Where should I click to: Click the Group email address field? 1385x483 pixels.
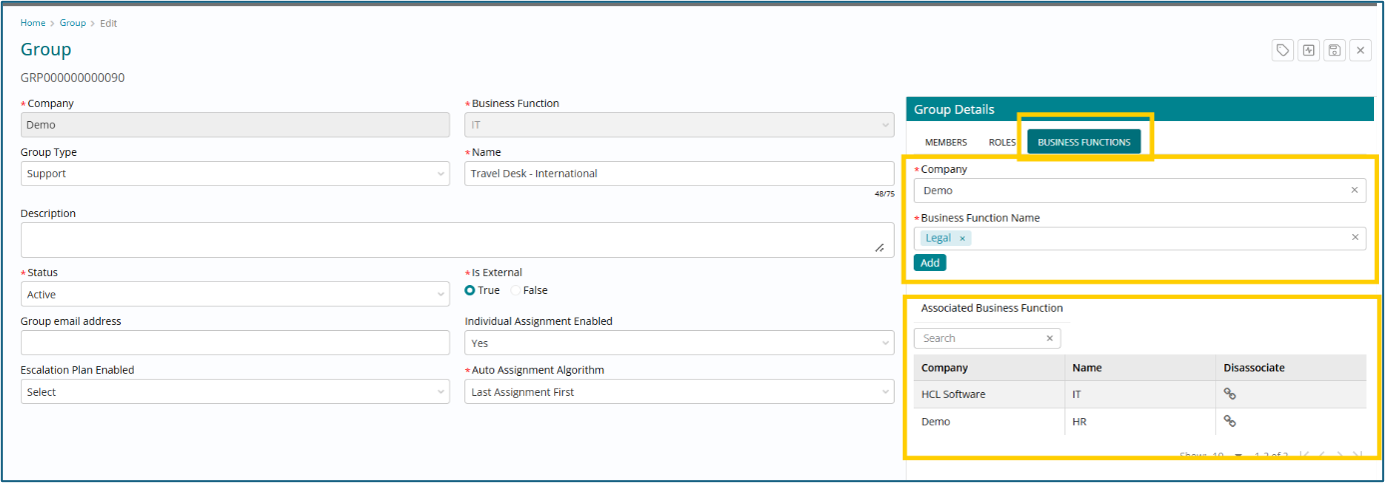(235, 343)
